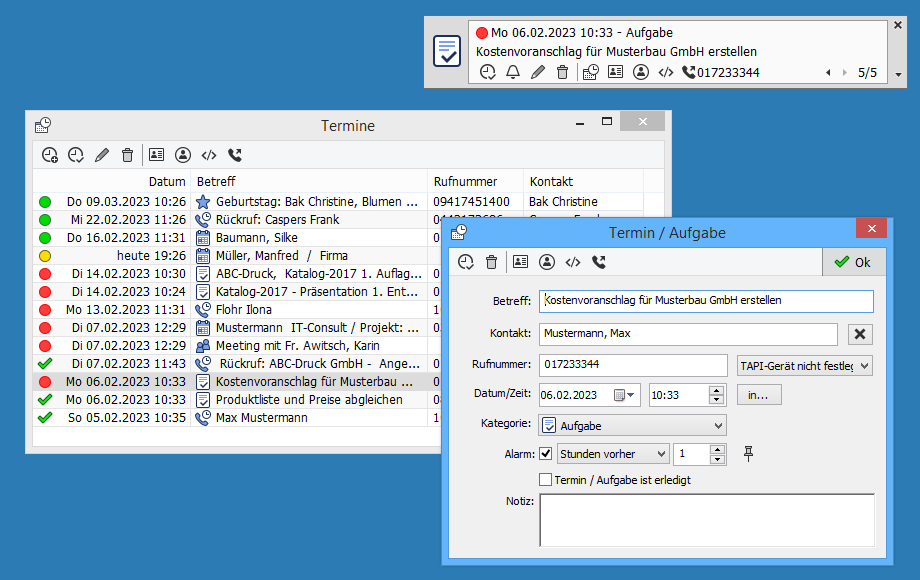Expand the 'Stunden vorher' alarm unit dropdown

(613, 454)
